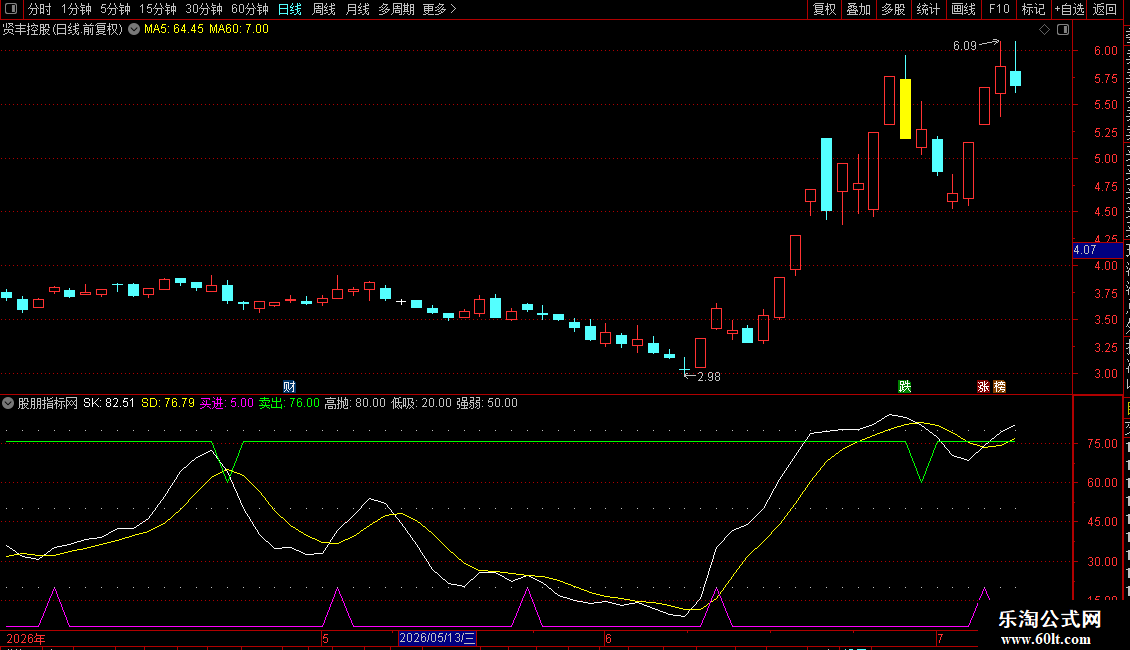
Task: Switch to 周线 weekly chart
Action: (x=324, y=9)
